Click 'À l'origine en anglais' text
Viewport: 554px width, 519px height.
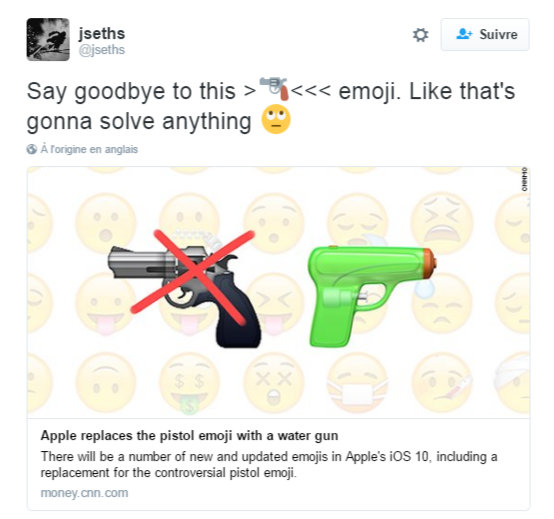pyautogui.click(x=89, y=149)
